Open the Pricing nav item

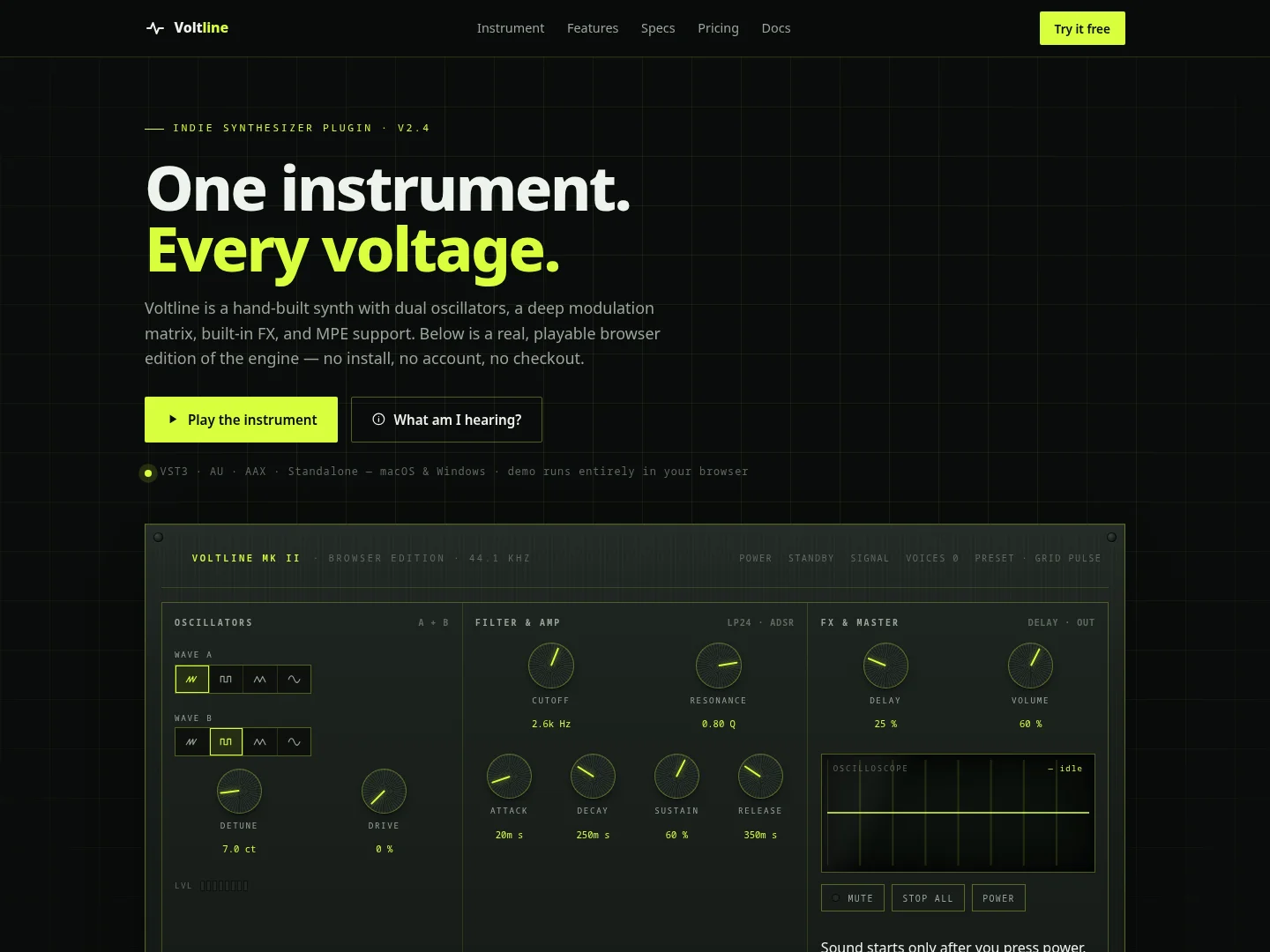pyautogui.click(x=718, y=28)
